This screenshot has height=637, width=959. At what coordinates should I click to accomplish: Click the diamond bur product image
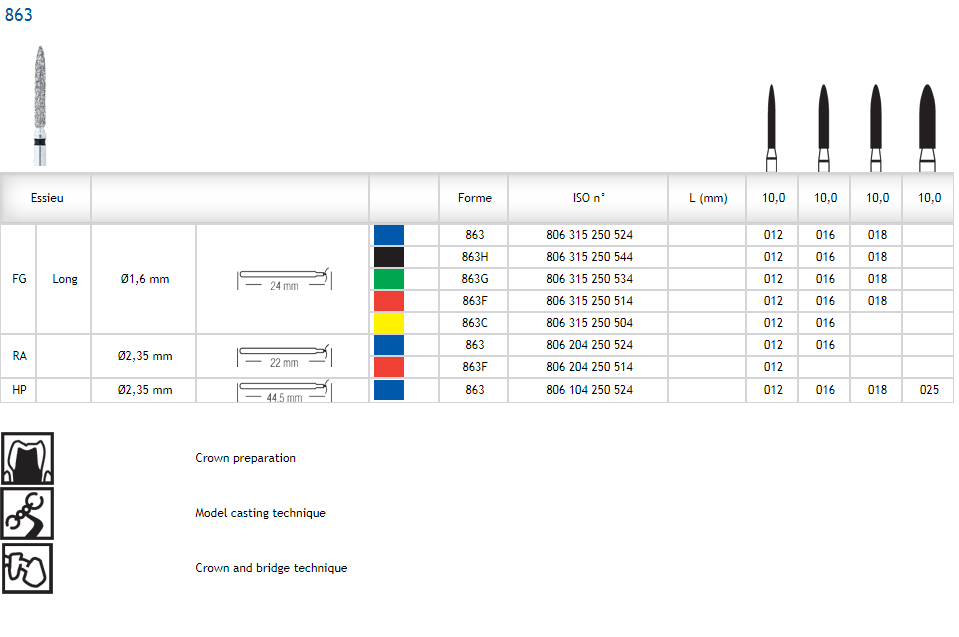(40, 105)
